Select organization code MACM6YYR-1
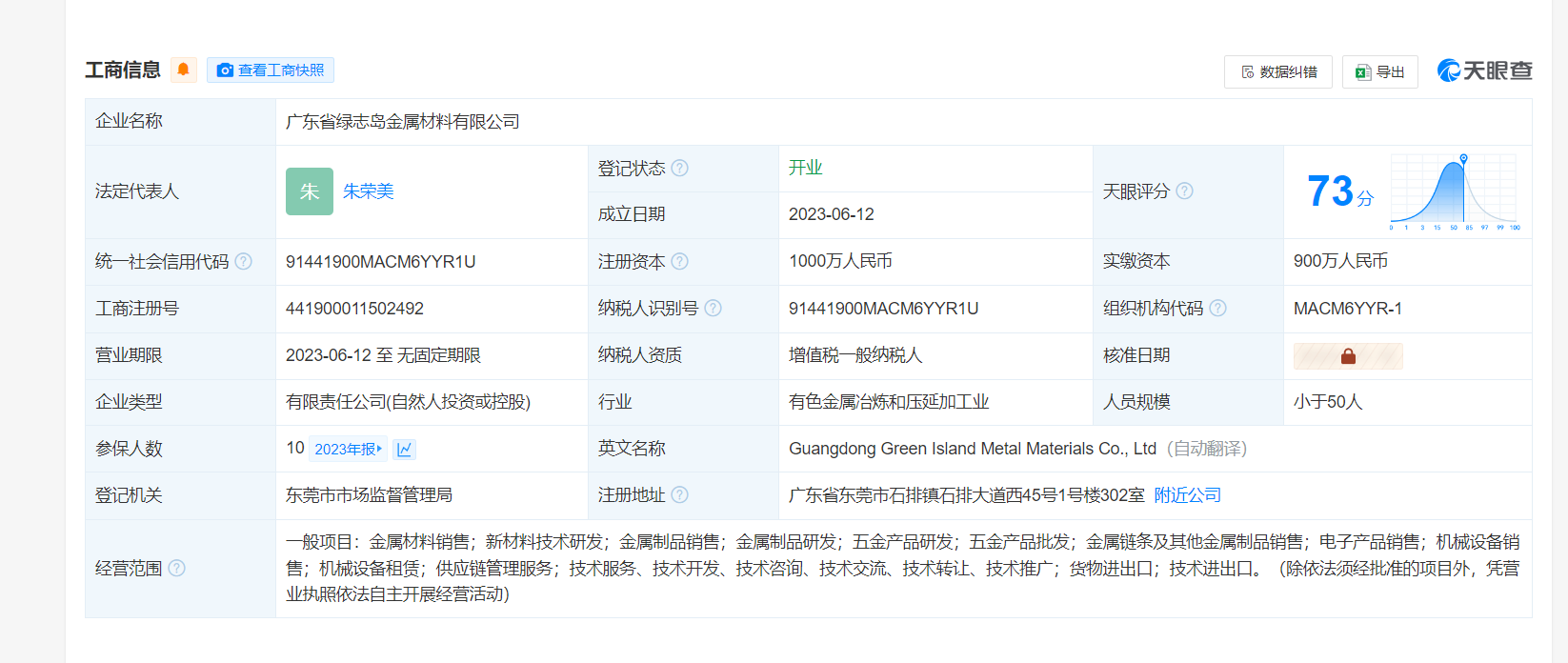Screen dimensions: 1568x663 (x=1348, y=309)
